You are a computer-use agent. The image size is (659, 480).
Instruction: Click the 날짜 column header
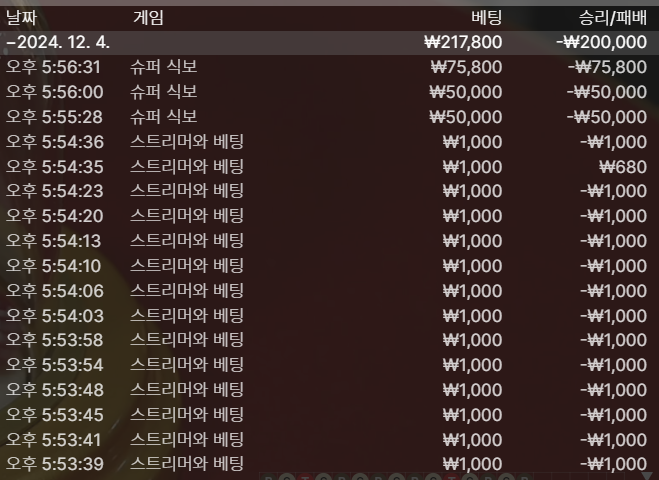(21, 18)
